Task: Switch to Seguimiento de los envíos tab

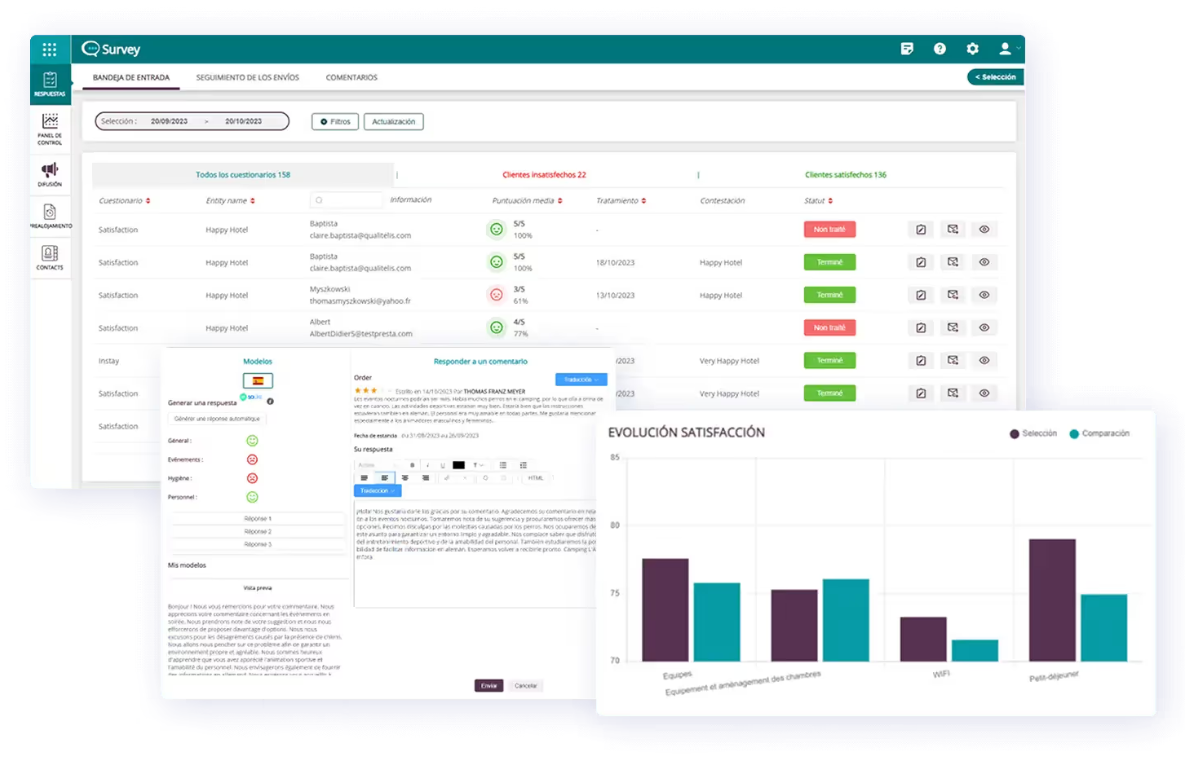Action: tap(247, 77)
